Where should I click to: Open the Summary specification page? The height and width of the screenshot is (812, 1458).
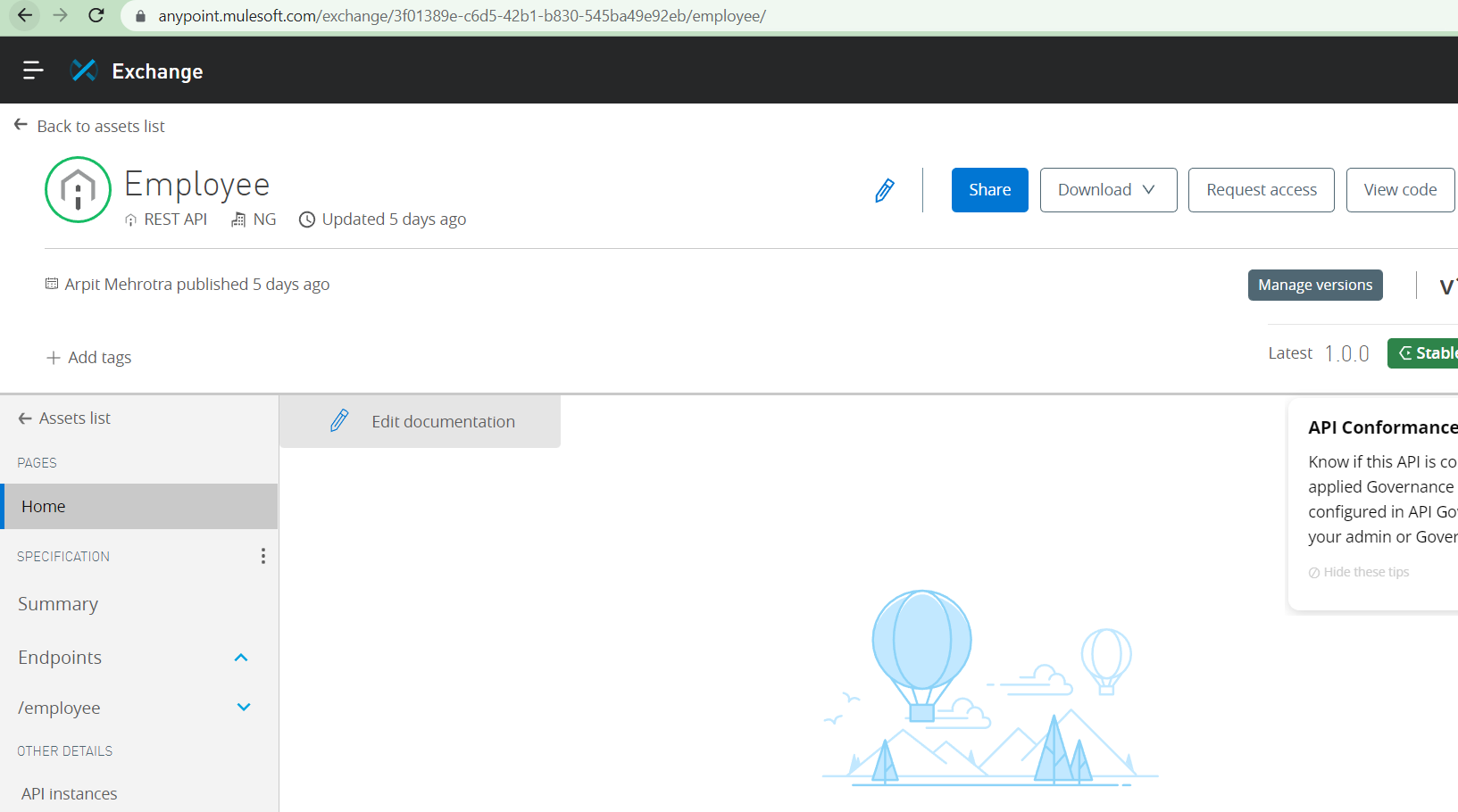(57, 604)
